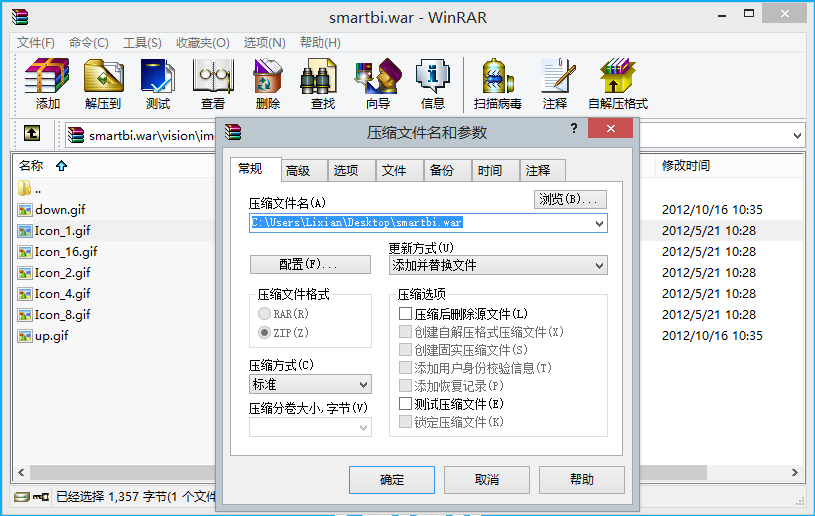Open the 选项(N) menu
The height and width of the screenshot is (516, 815).
click(x=265, y=43)
